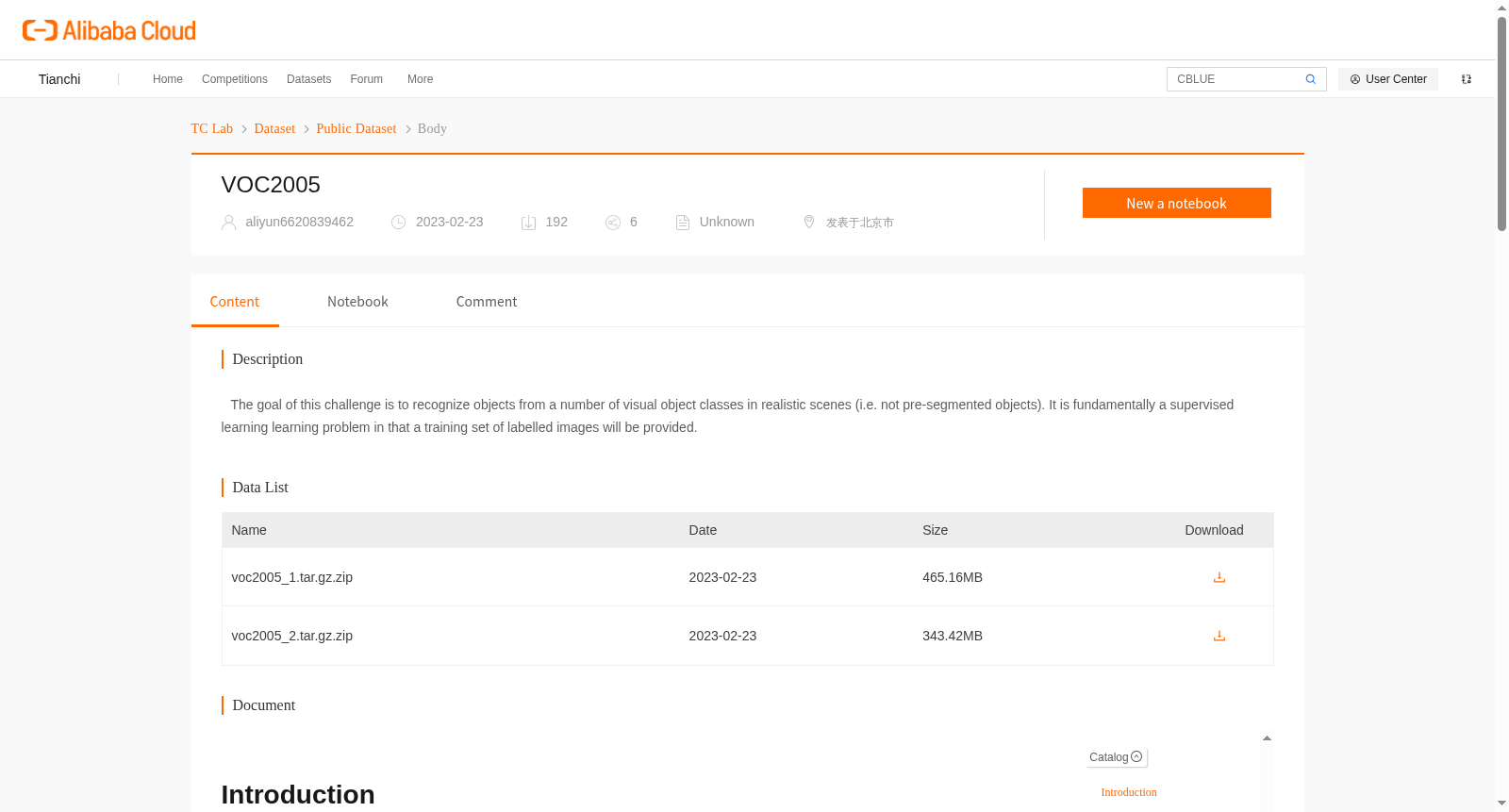Click the 343.42MB size value

click(953, 636)
